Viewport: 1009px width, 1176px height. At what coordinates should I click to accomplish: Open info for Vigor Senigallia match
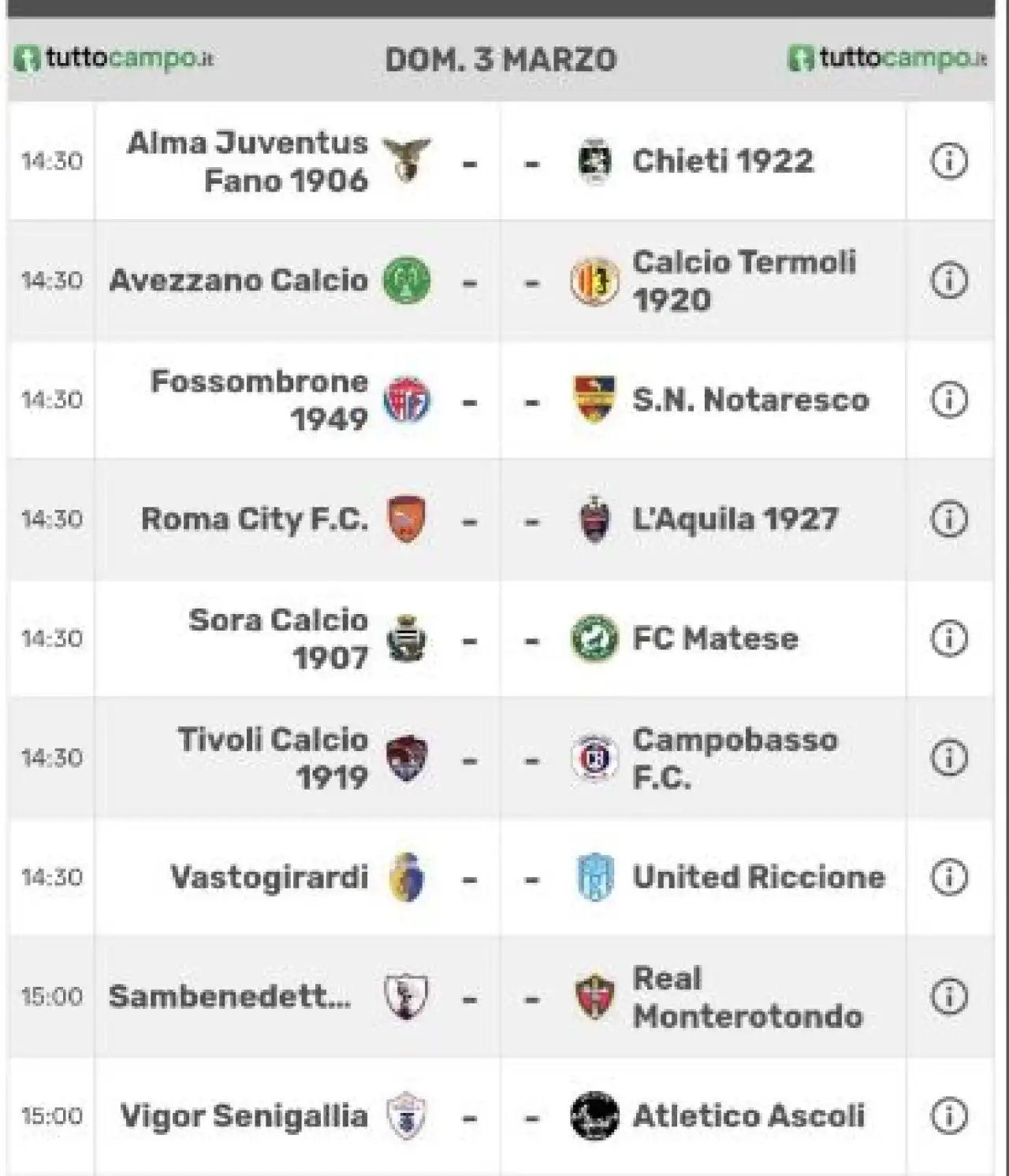coord(949,1116)
